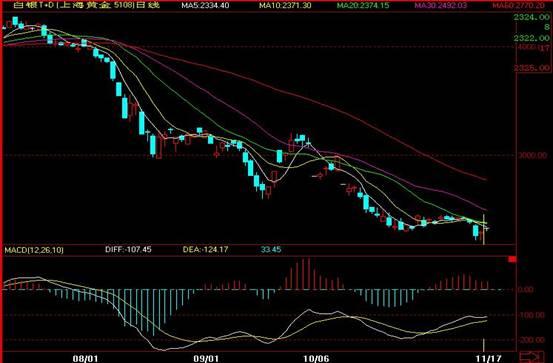Click the purple MA30 moving average label
The height and width of the screenshot is (363, 553).
(440, 5)
